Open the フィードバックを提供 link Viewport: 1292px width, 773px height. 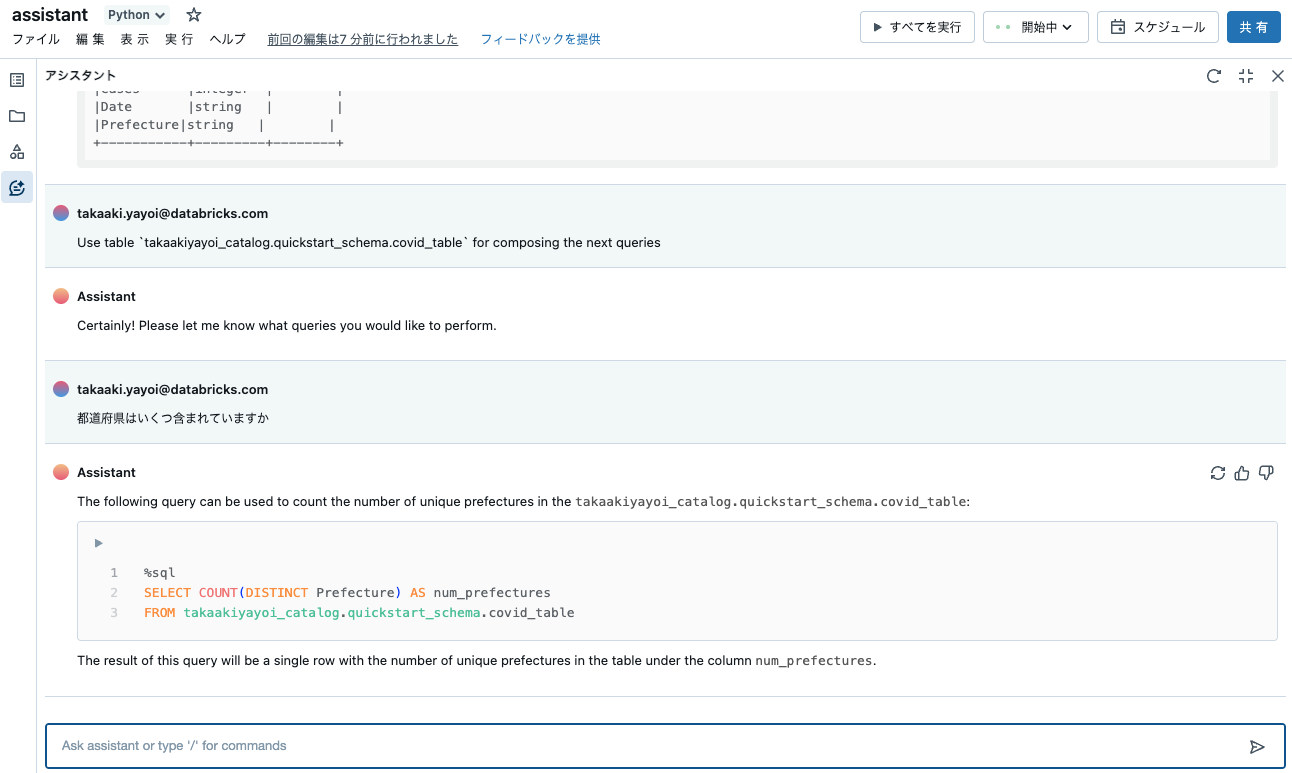pyautogui.click(x=539, y=39)
